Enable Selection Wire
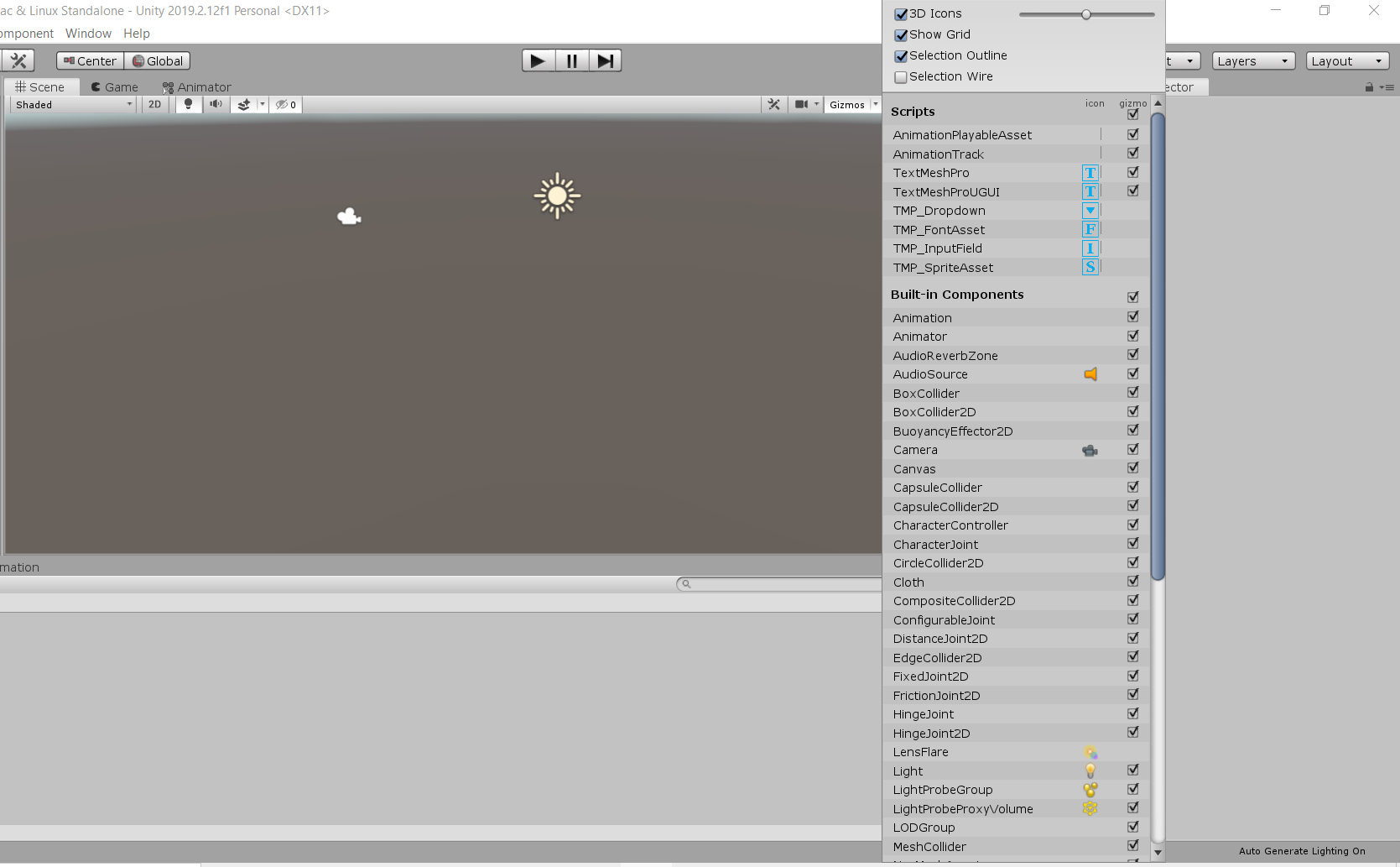 tap(900, 76)
